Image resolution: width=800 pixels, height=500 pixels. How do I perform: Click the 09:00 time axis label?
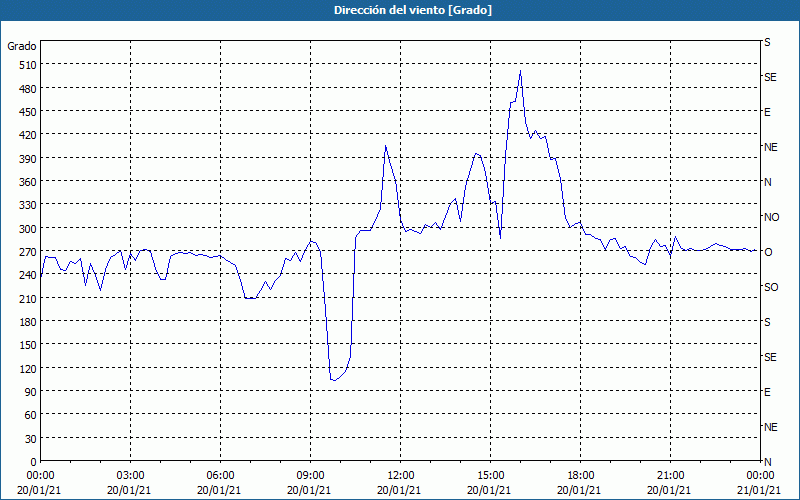coord(310,476)
